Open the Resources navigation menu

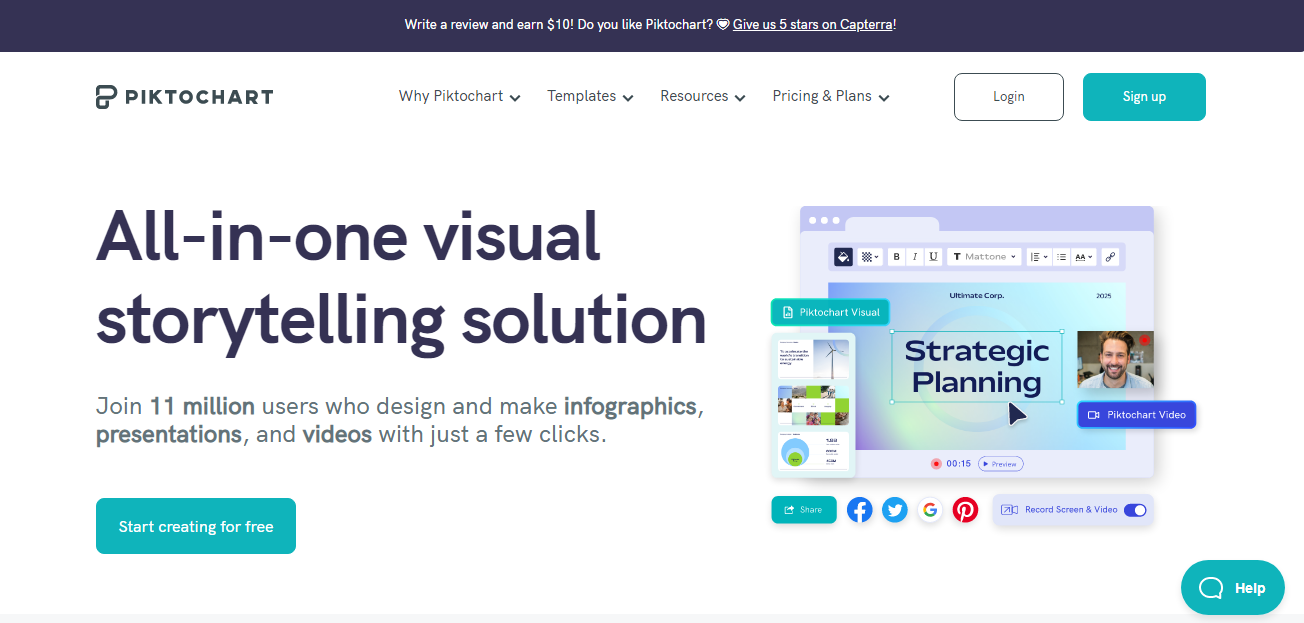703,97
